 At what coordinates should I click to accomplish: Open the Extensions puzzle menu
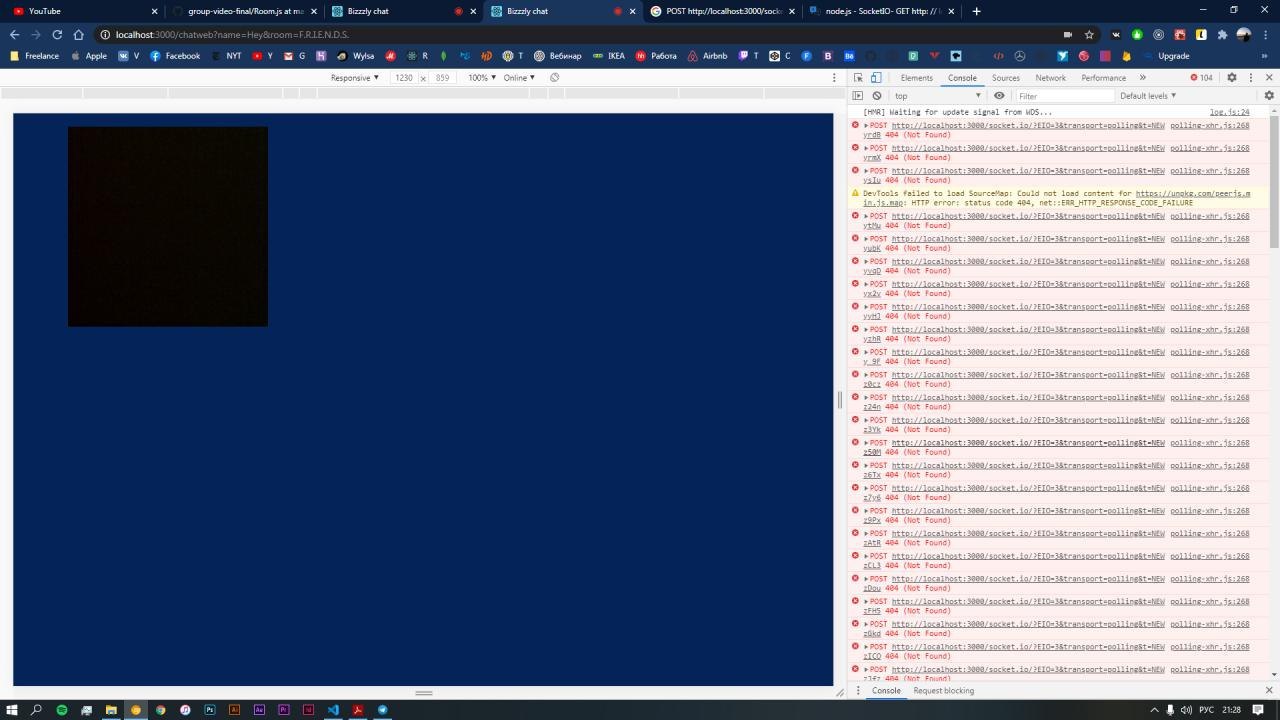1222,34
